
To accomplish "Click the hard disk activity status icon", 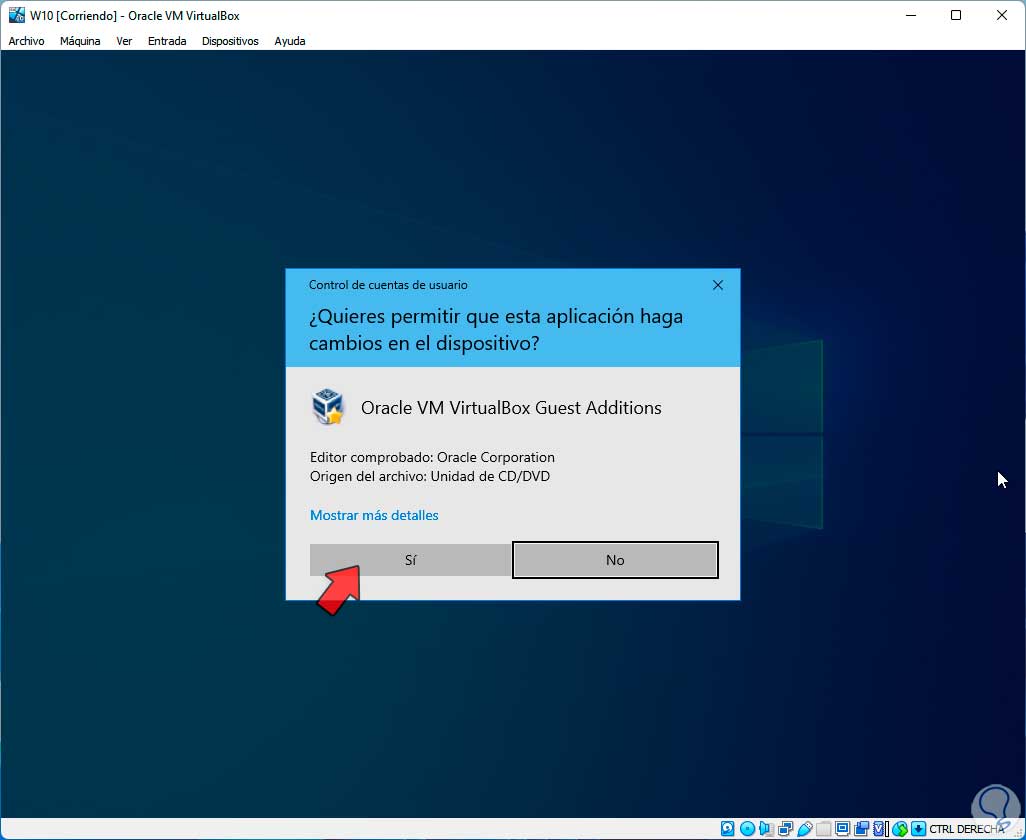I will pos(728,829).
